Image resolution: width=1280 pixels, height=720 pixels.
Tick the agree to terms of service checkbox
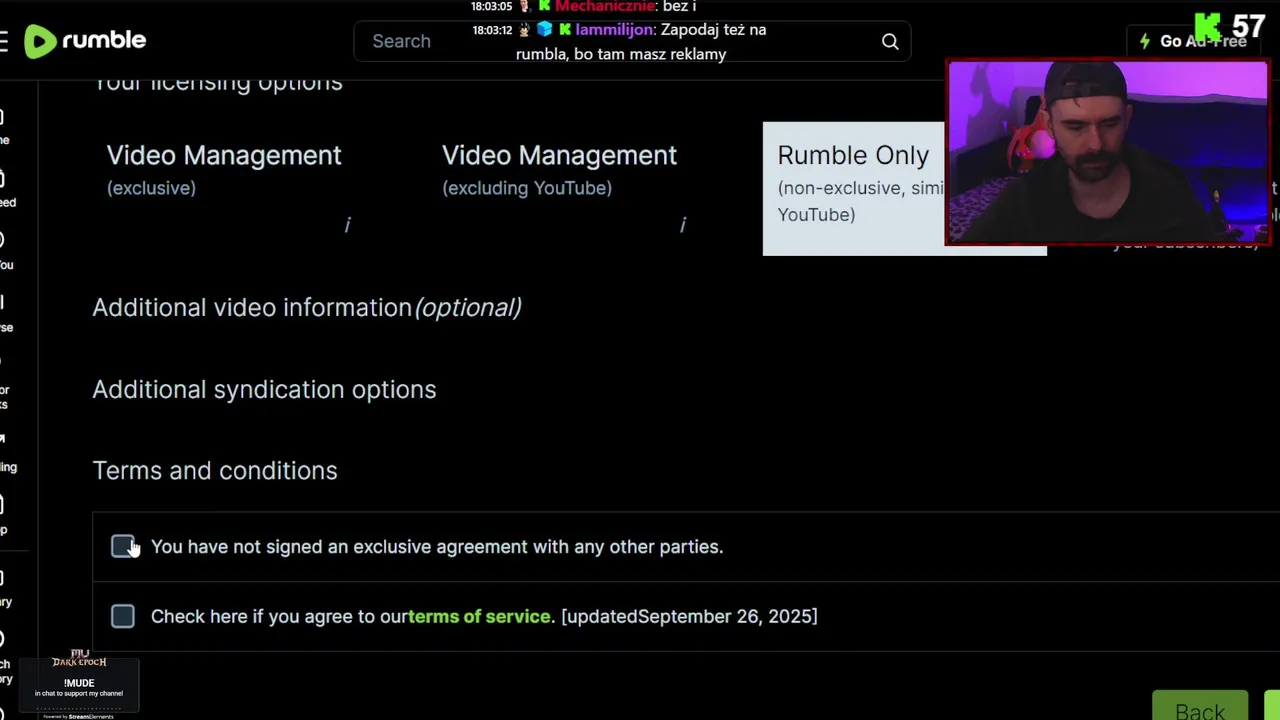(123, 616)
